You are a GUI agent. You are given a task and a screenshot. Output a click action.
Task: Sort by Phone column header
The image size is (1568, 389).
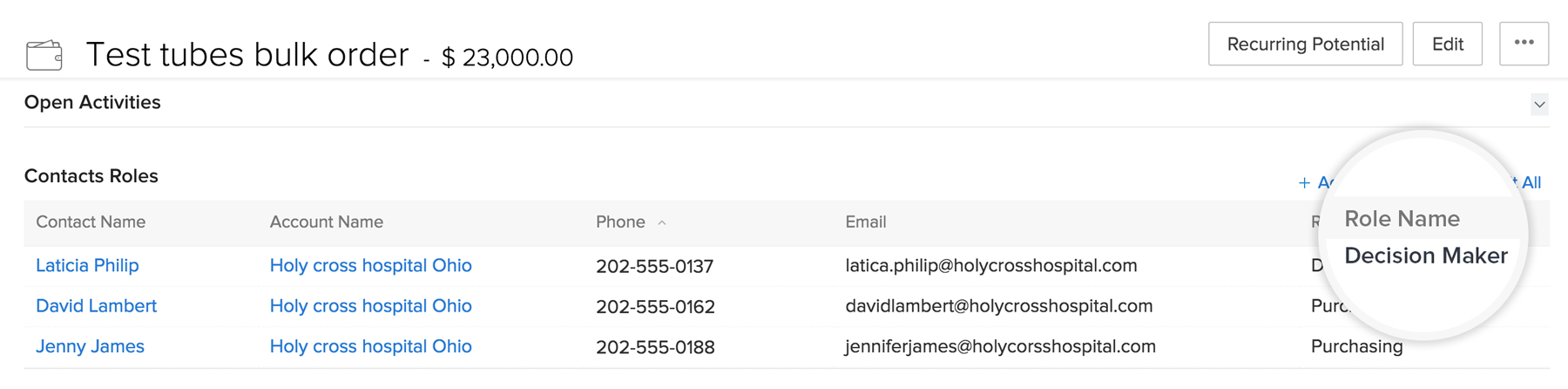(620, 222)
